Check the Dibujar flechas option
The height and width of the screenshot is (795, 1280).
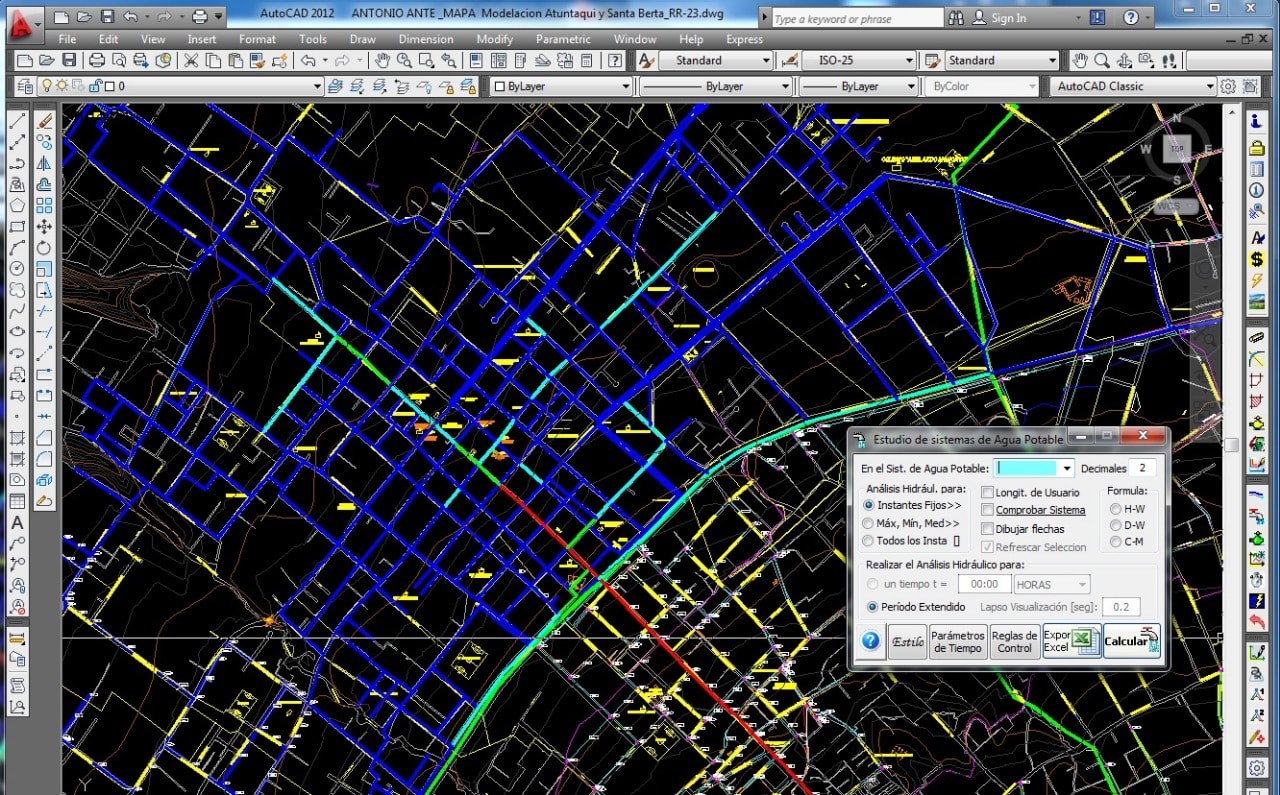(987, 529)
